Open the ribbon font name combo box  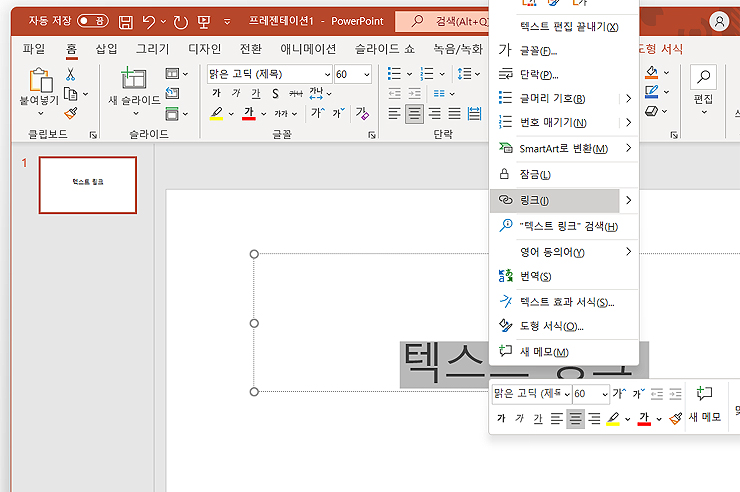tap(269, 74)
